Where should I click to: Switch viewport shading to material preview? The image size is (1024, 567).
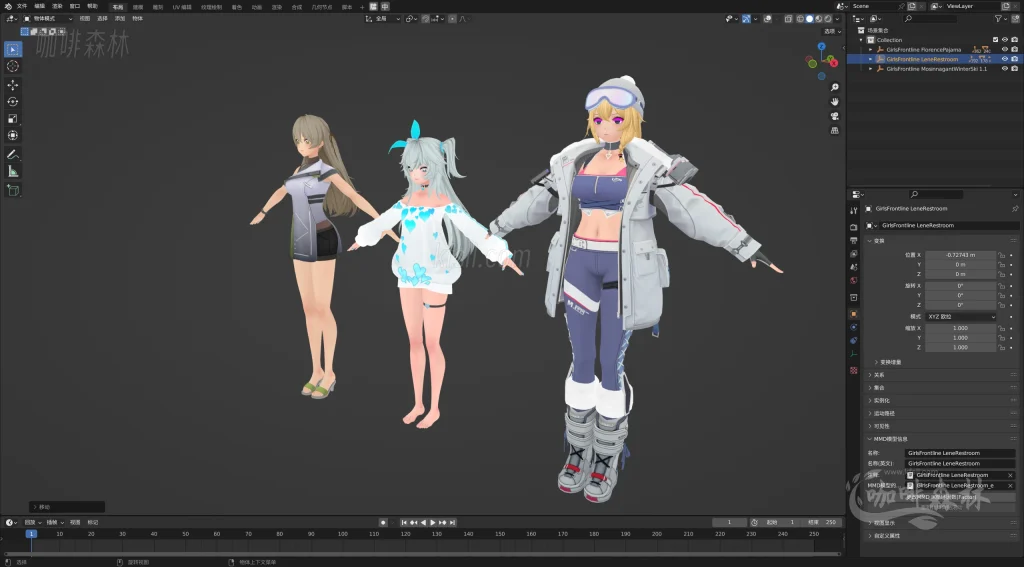(819, 19)
